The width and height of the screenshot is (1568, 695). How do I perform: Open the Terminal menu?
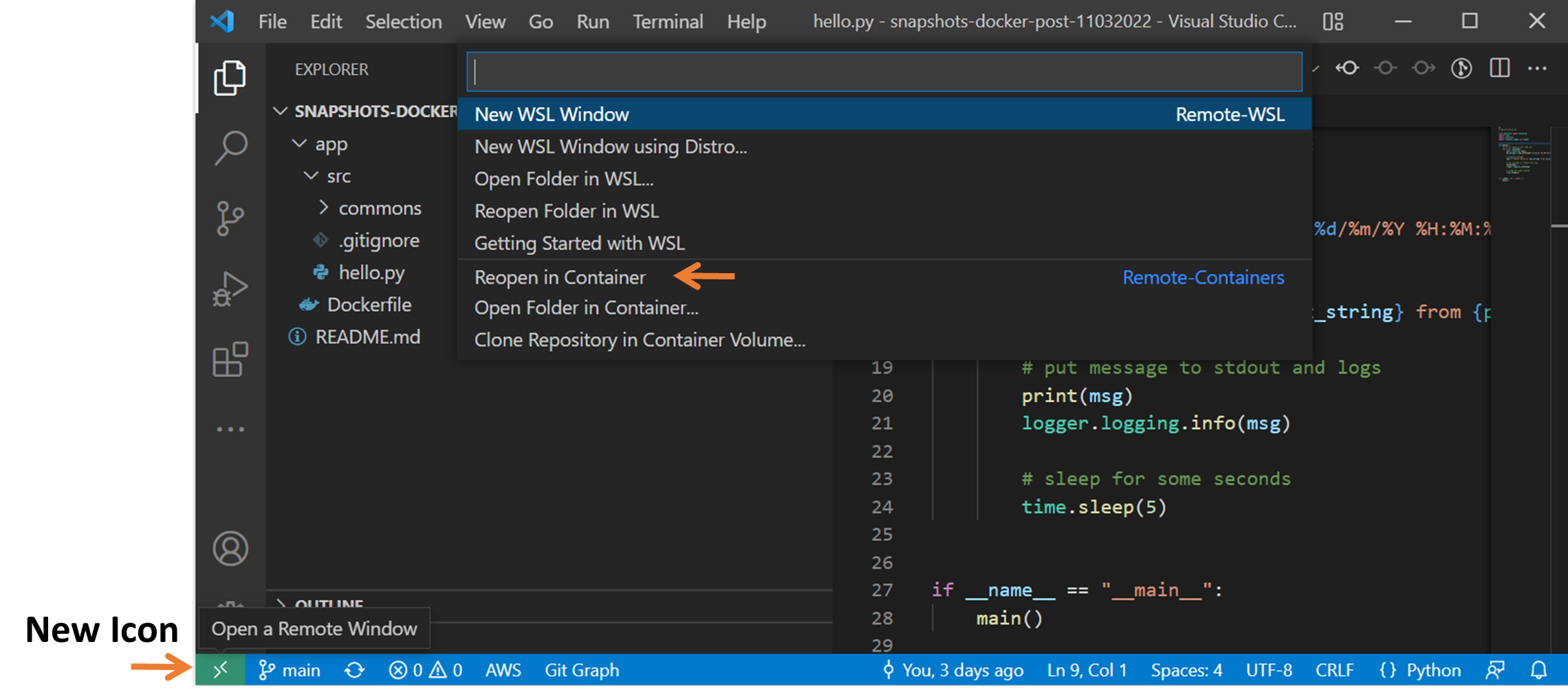[x=668, y=21]
